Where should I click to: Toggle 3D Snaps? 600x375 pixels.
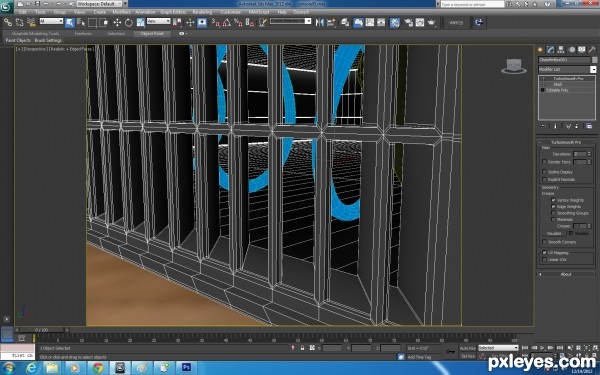216,23
